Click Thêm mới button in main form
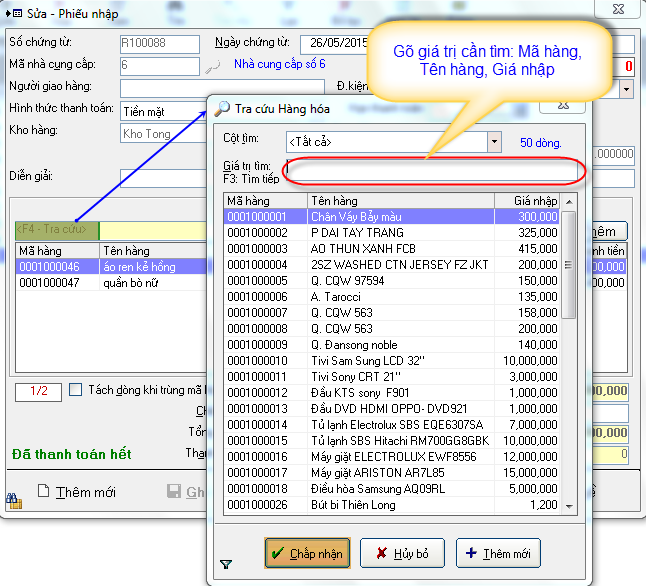The height and width of the screenshot is (586, 646). [x=76, y=492]
